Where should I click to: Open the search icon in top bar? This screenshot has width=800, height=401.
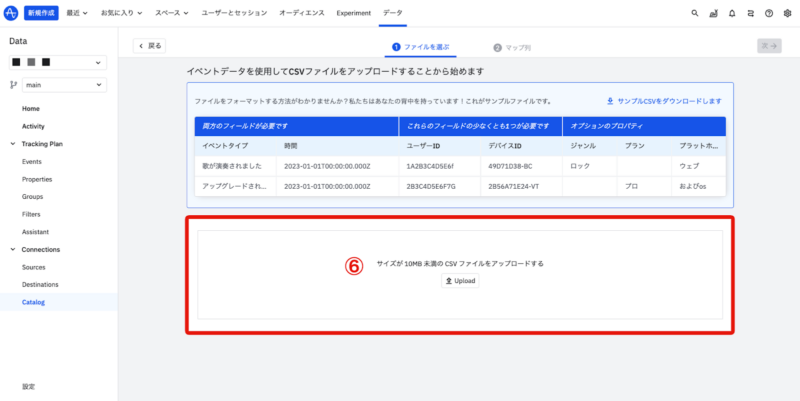694,13
